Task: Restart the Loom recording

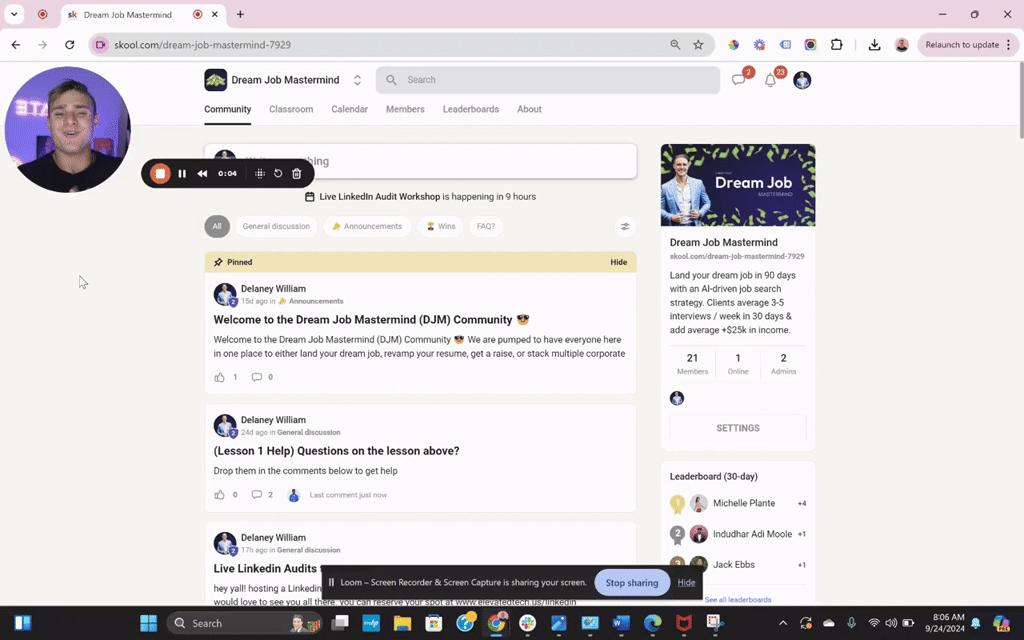Action: (x=278, y=173)
